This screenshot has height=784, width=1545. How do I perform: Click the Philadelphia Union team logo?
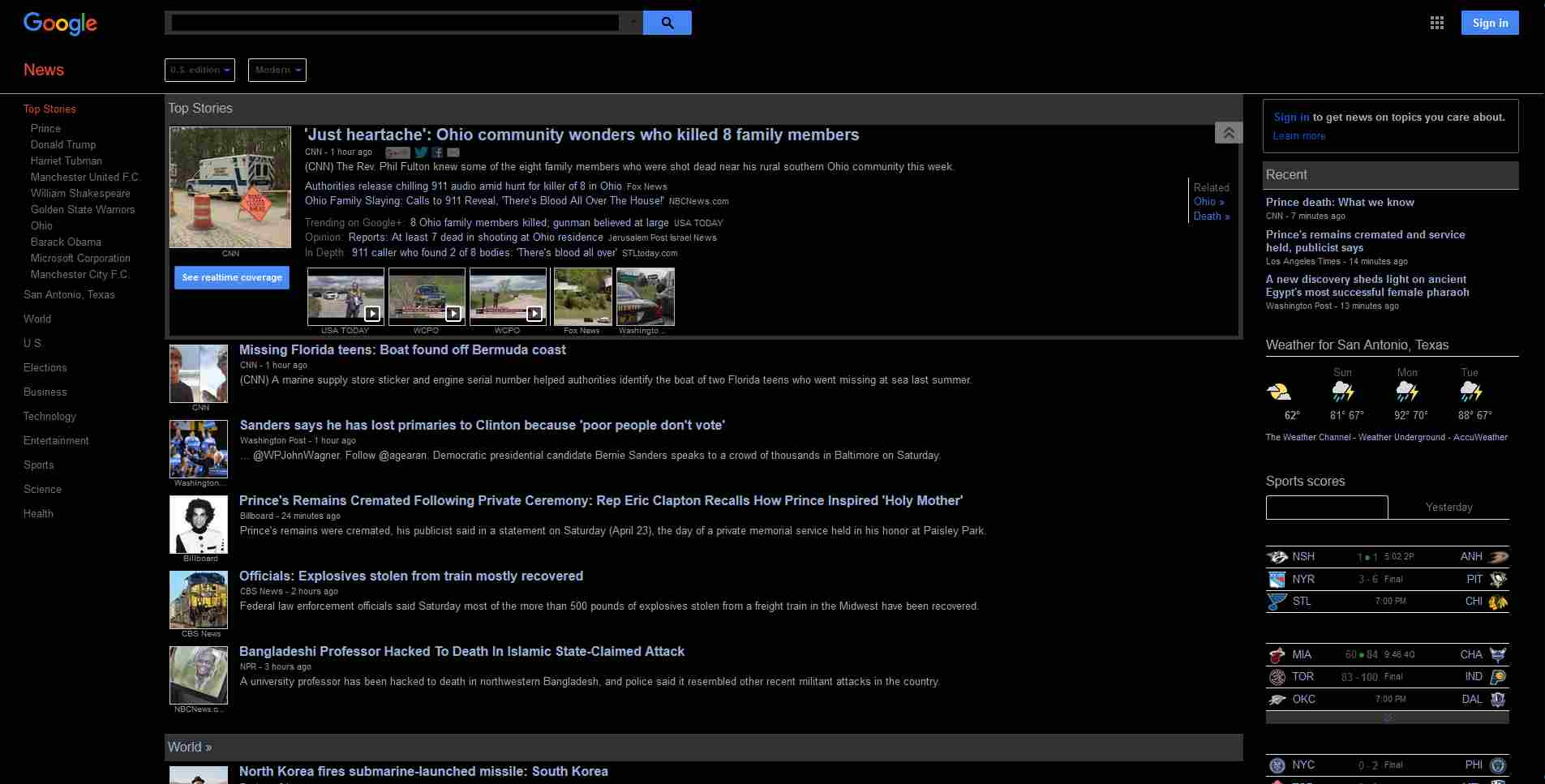[1499, 765]
